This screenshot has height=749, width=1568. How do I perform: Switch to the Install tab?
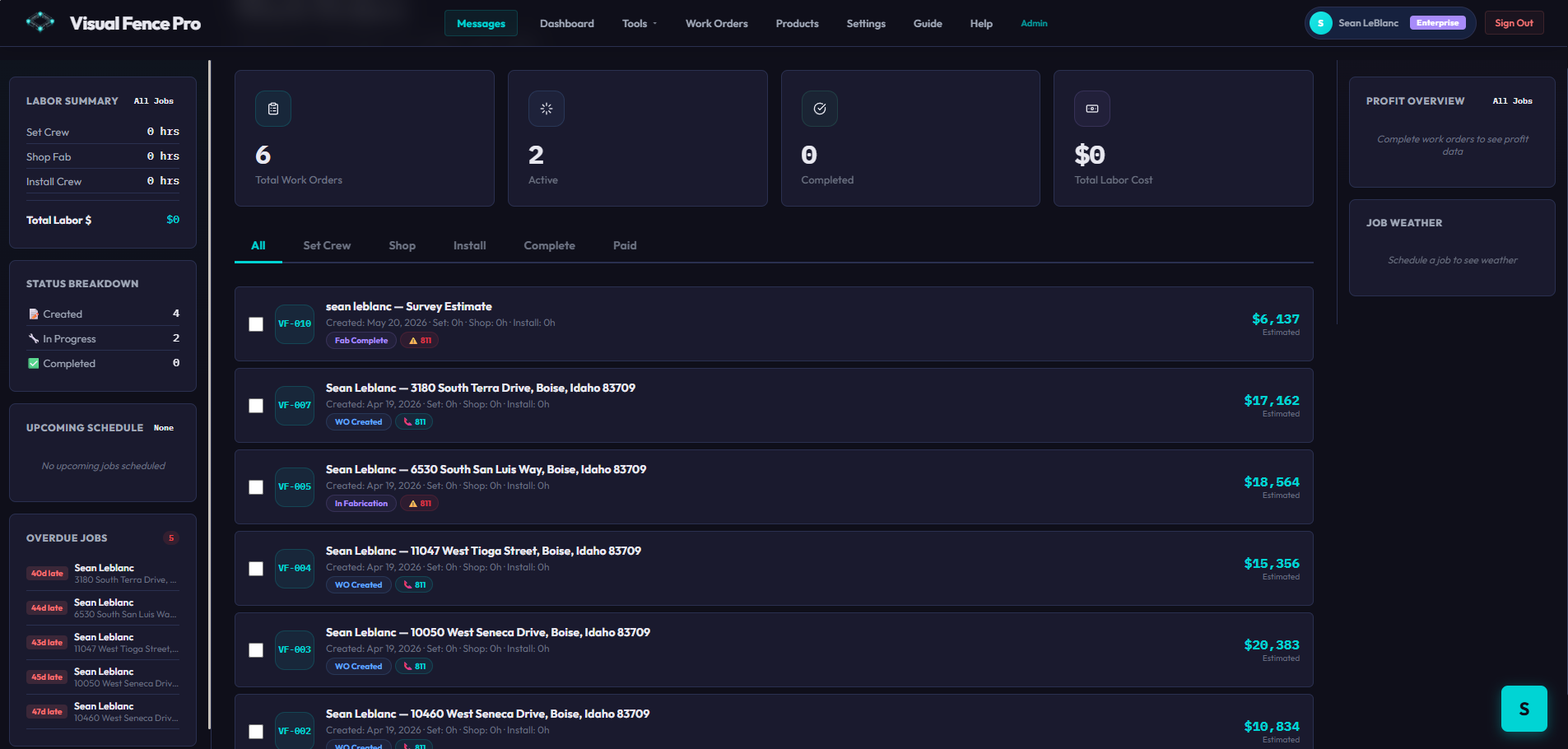coord(470,246)
